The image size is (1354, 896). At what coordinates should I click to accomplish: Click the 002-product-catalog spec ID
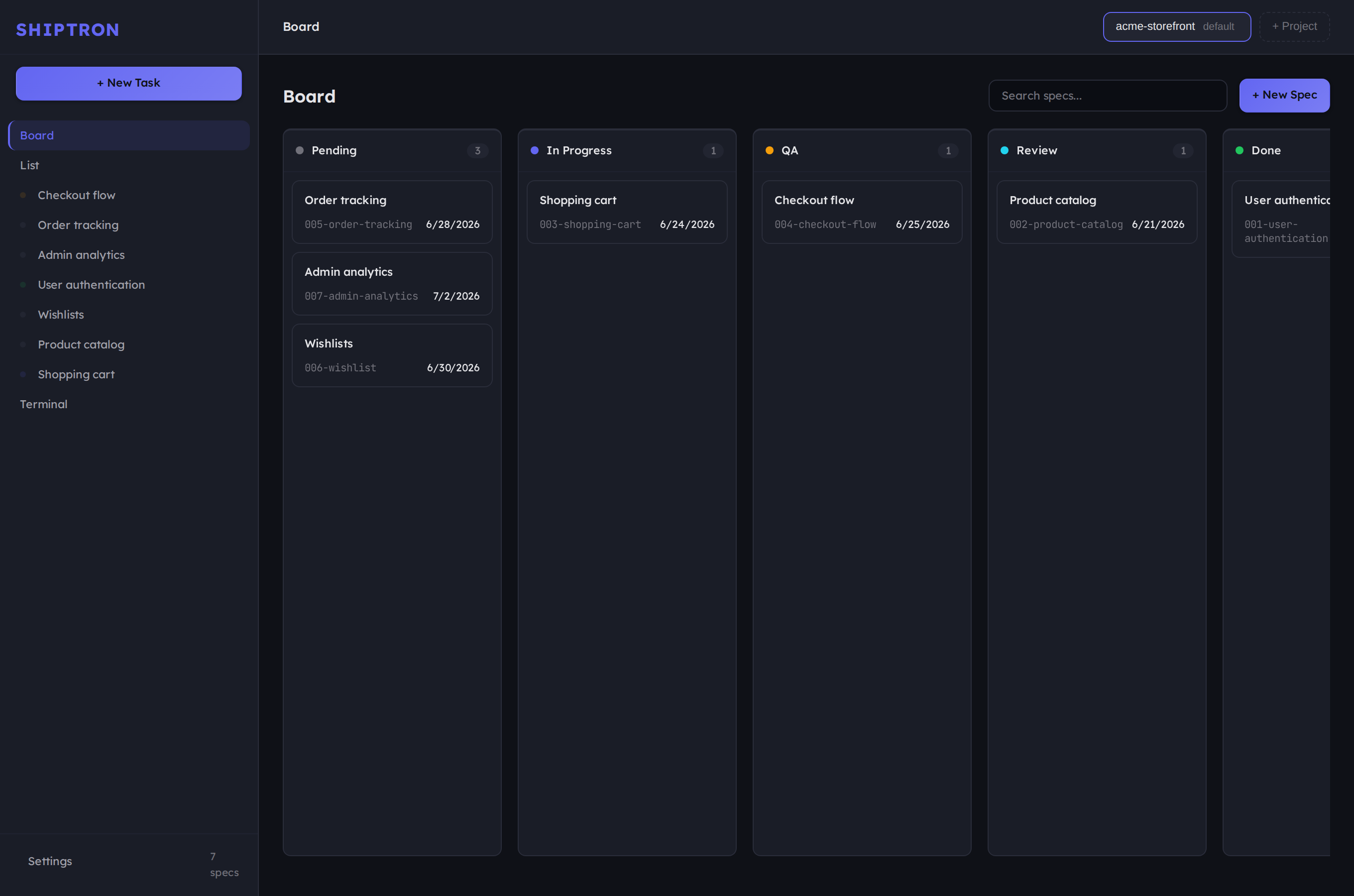point(1066,224)
